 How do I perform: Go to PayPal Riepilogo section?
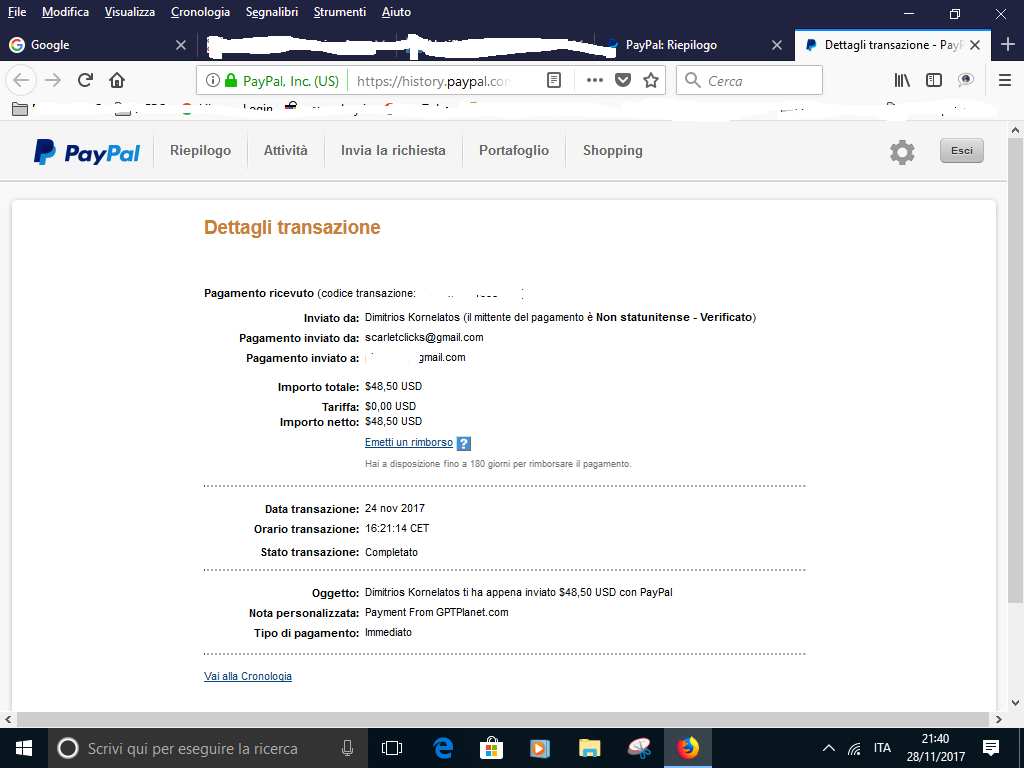200,150
